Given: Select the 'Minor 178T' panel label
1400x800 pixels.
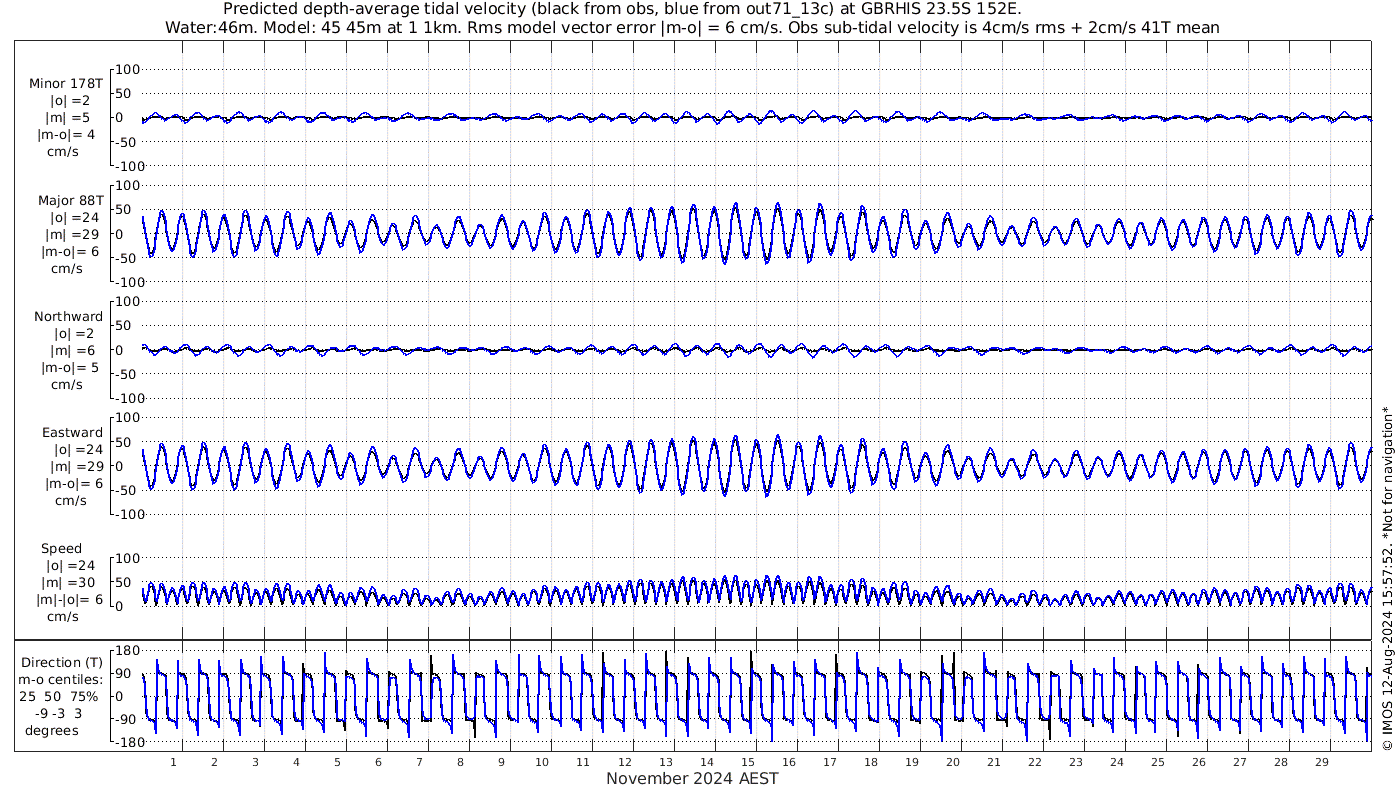Looking at the screenshot, I should [67, 84].
